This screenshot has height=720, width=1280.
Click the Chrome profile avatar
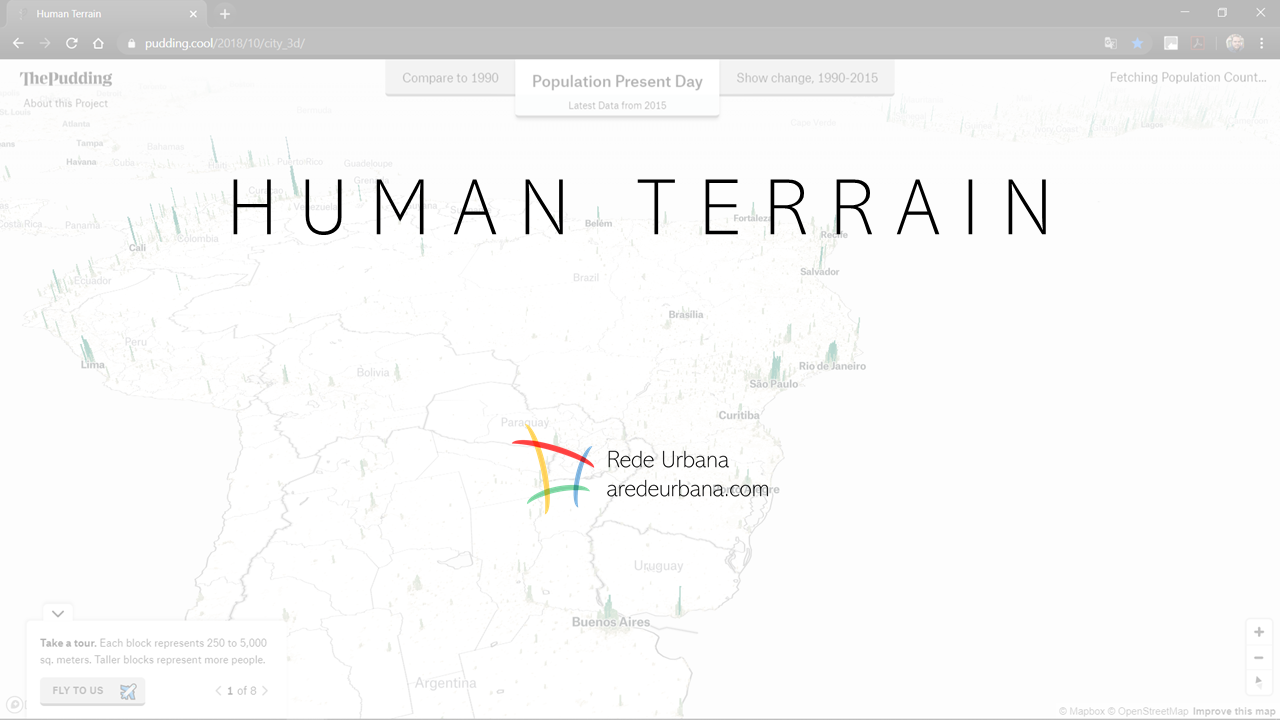click(1234, 43)
